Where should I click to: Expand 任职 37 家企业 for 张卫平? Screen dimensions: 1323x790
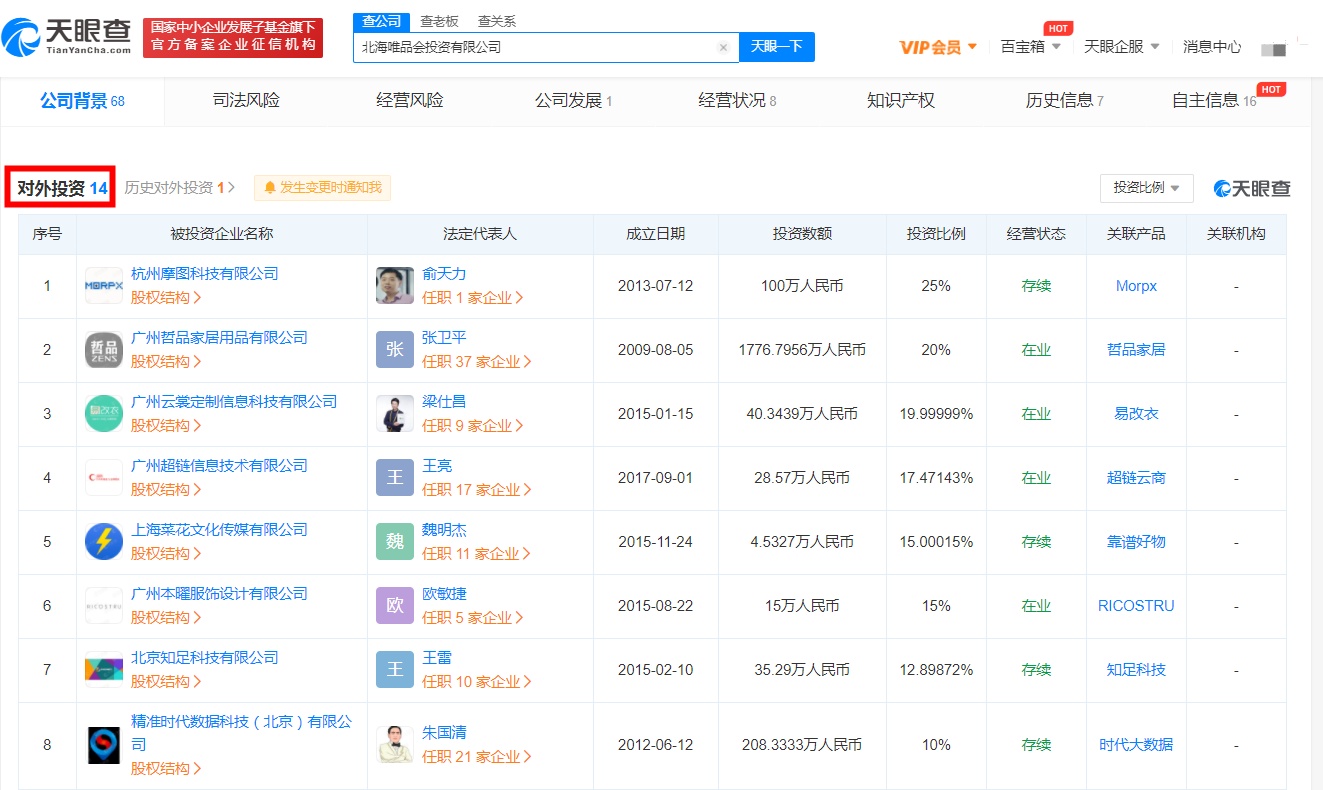(477, 361)
